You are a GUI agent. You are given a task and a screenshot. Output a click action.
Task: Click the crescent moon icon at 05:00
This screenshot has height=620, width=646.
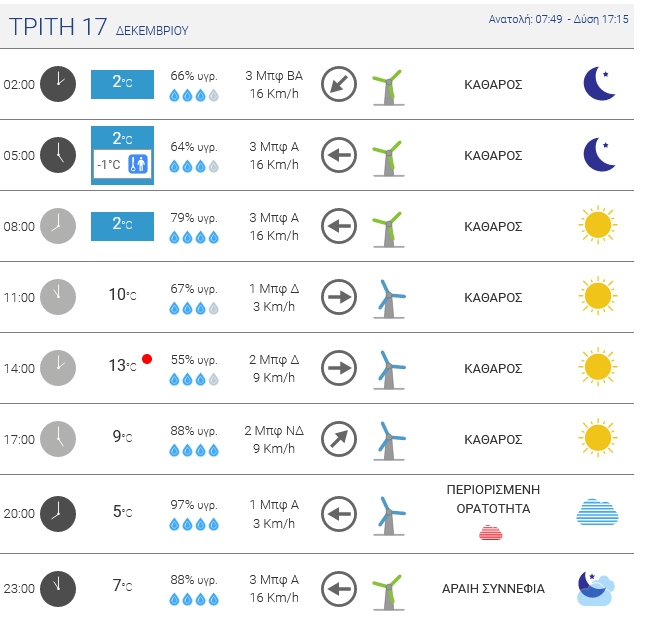598,155
